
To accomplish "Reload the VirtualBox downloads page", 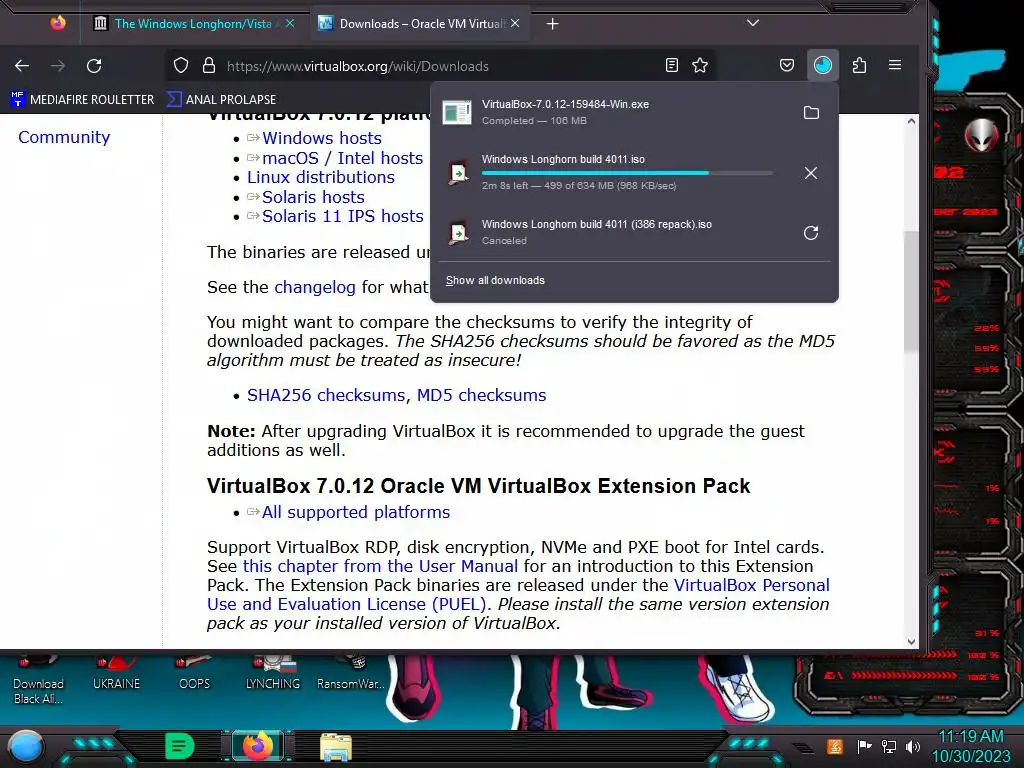I will pyautogui.click(x=94, y=65).
